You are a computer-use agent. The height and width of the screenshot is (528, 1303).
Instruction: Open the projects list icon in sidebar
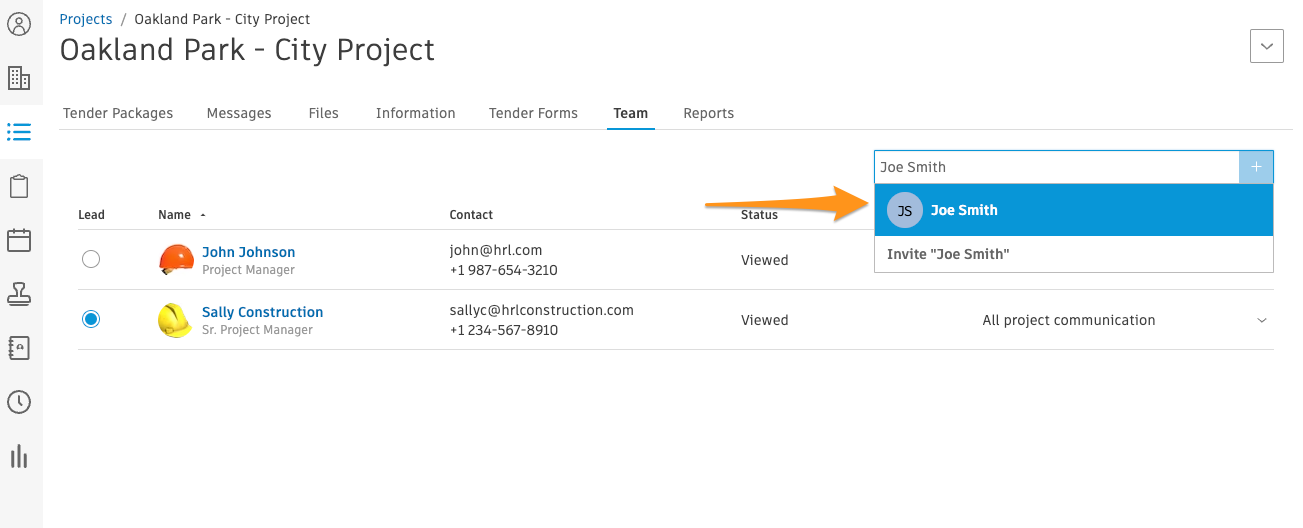point(19,132)
